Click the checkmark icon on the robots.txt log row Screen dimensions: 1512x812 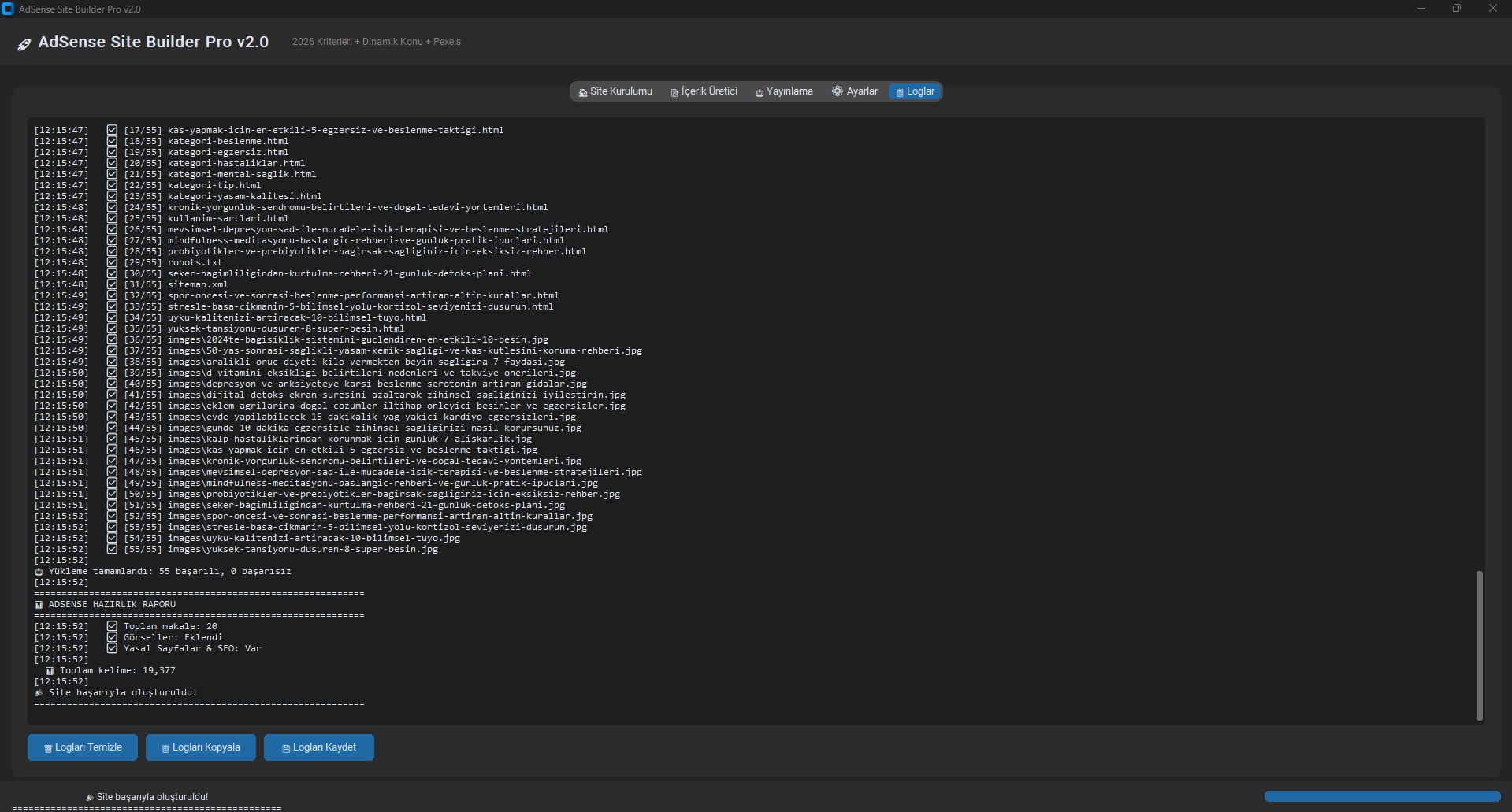click(x=112, y=262)
